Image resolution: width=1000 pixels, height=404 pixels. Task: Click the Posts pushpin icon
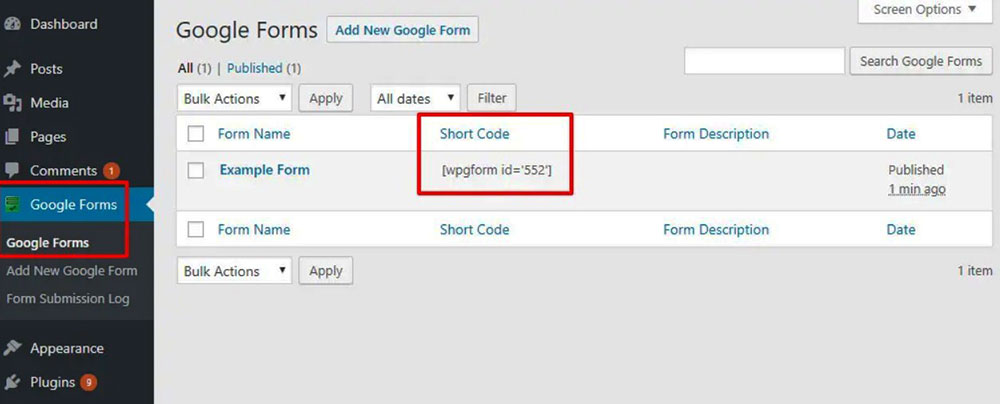(13, 69)
